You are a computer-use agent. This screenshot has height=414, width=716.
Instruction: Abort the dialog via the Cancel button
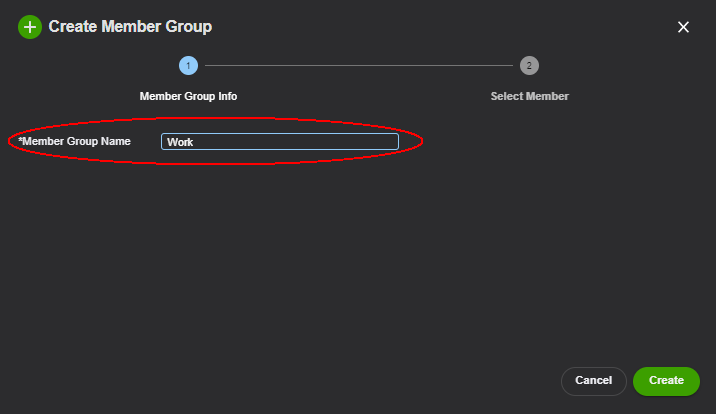coord(594,381)
